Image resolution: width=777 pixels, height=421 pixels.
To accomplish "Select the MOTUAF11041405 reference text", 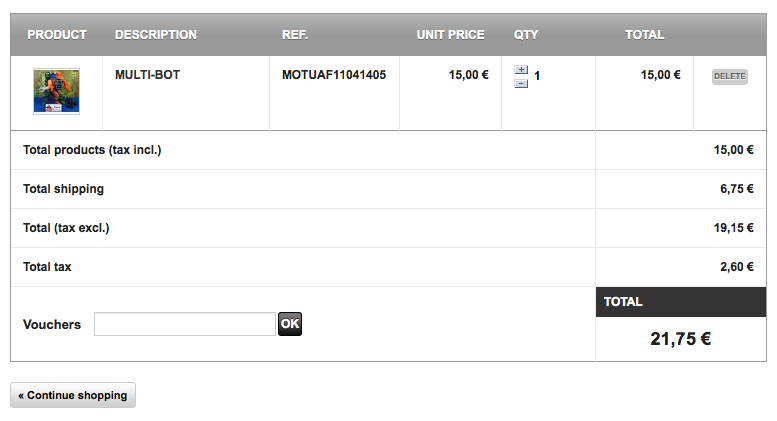I will (334, 75).
